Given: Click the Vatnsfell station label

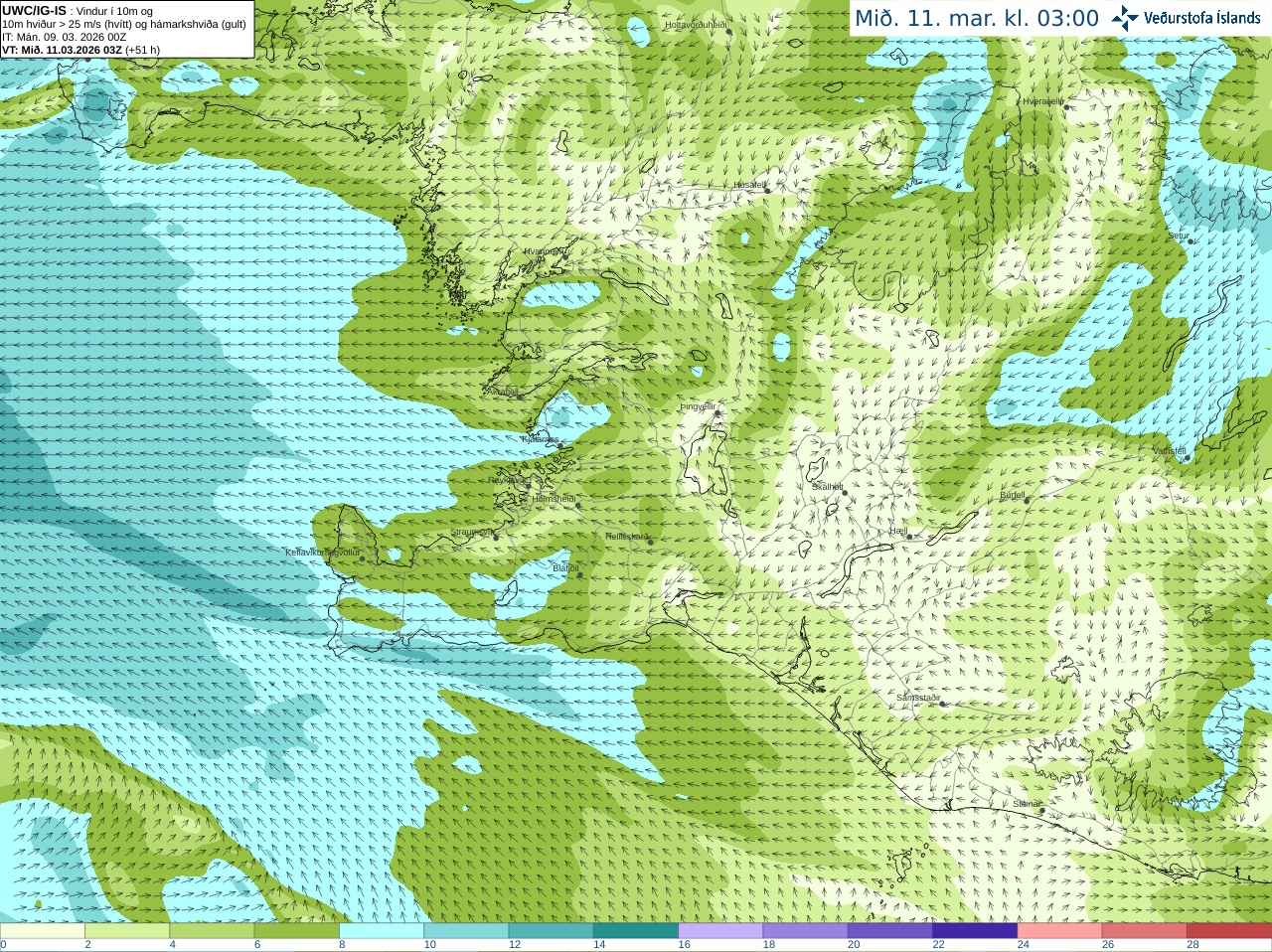Looking at the screenshot, I should click(x=1170, y=451).
